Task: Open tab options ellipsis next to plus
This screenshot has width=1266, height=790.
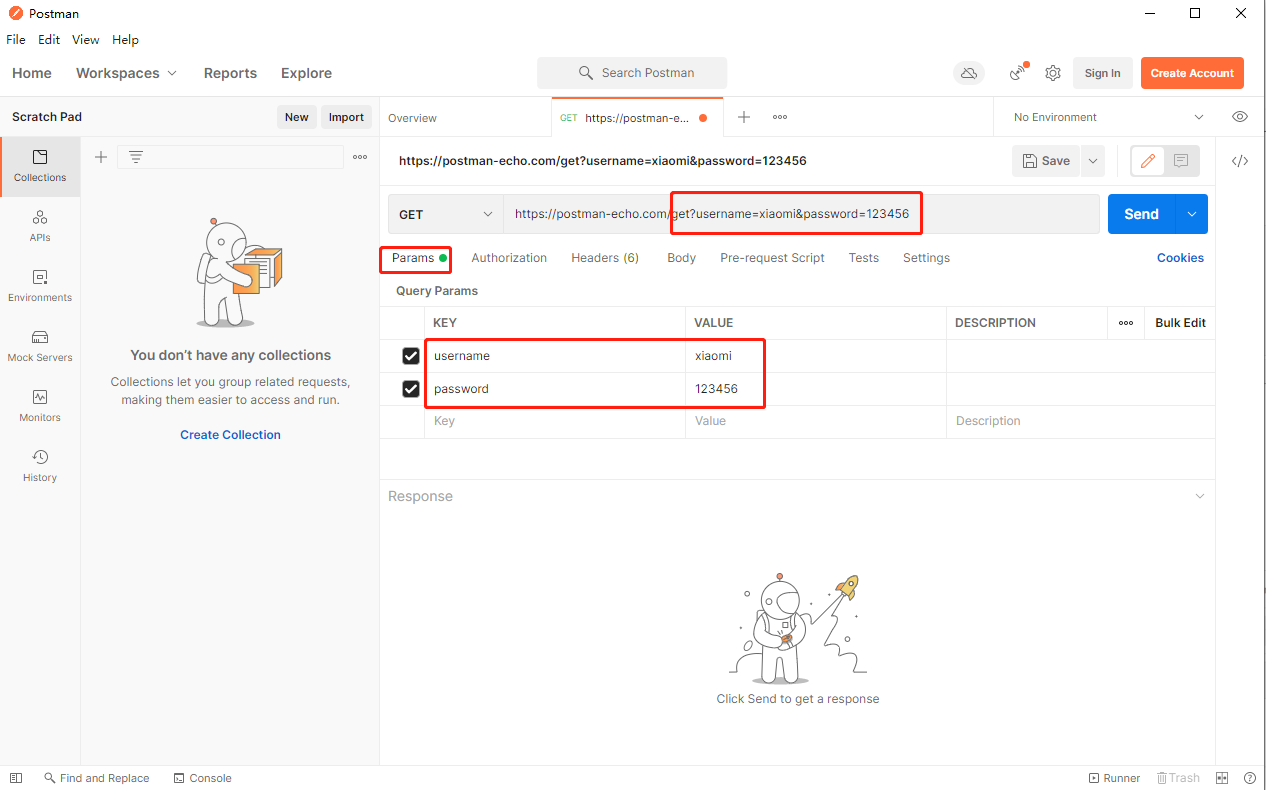Action: pos(780,117)
